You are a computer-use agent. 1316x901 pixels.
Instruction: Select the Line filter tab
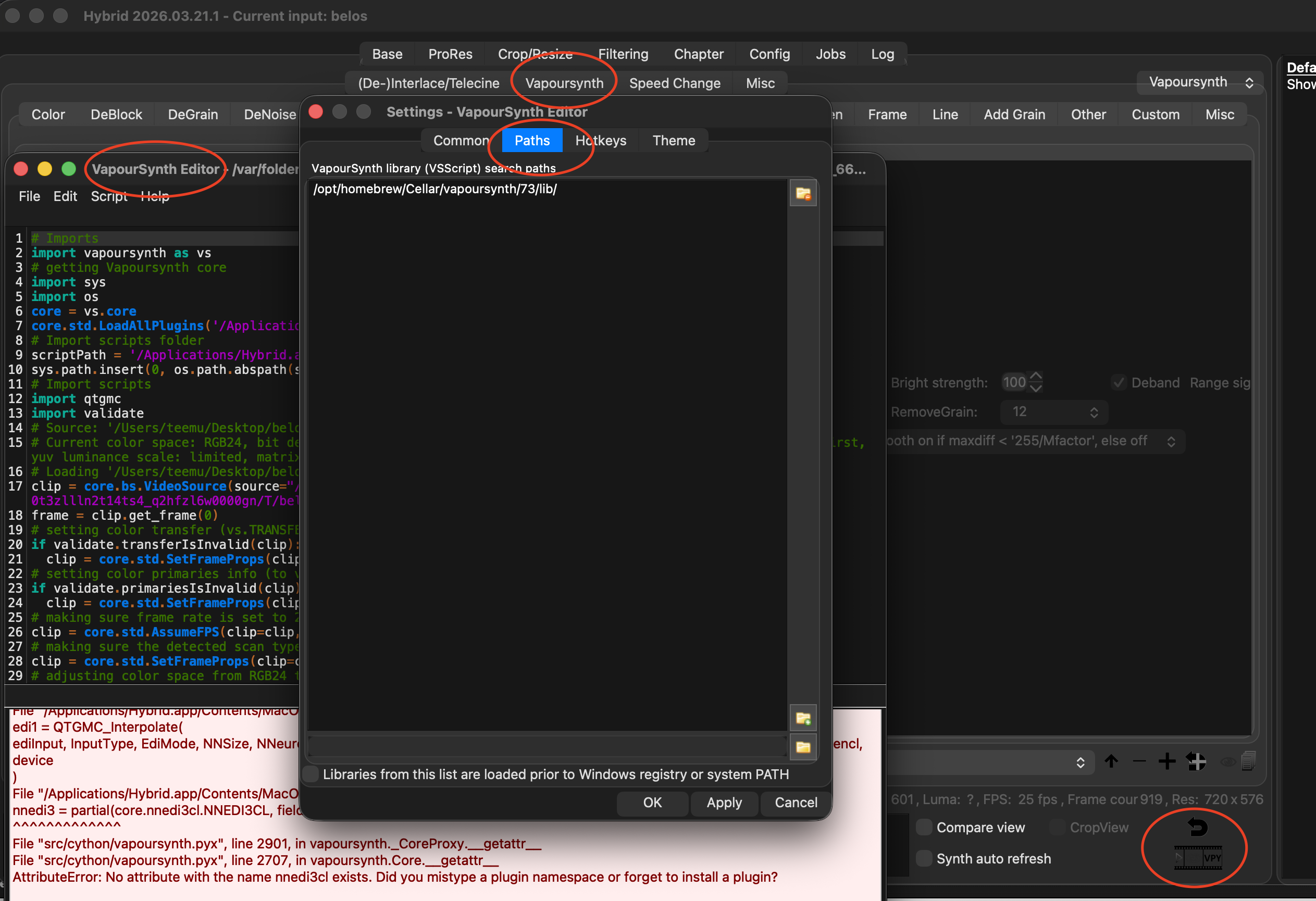(x=945, y=115)
